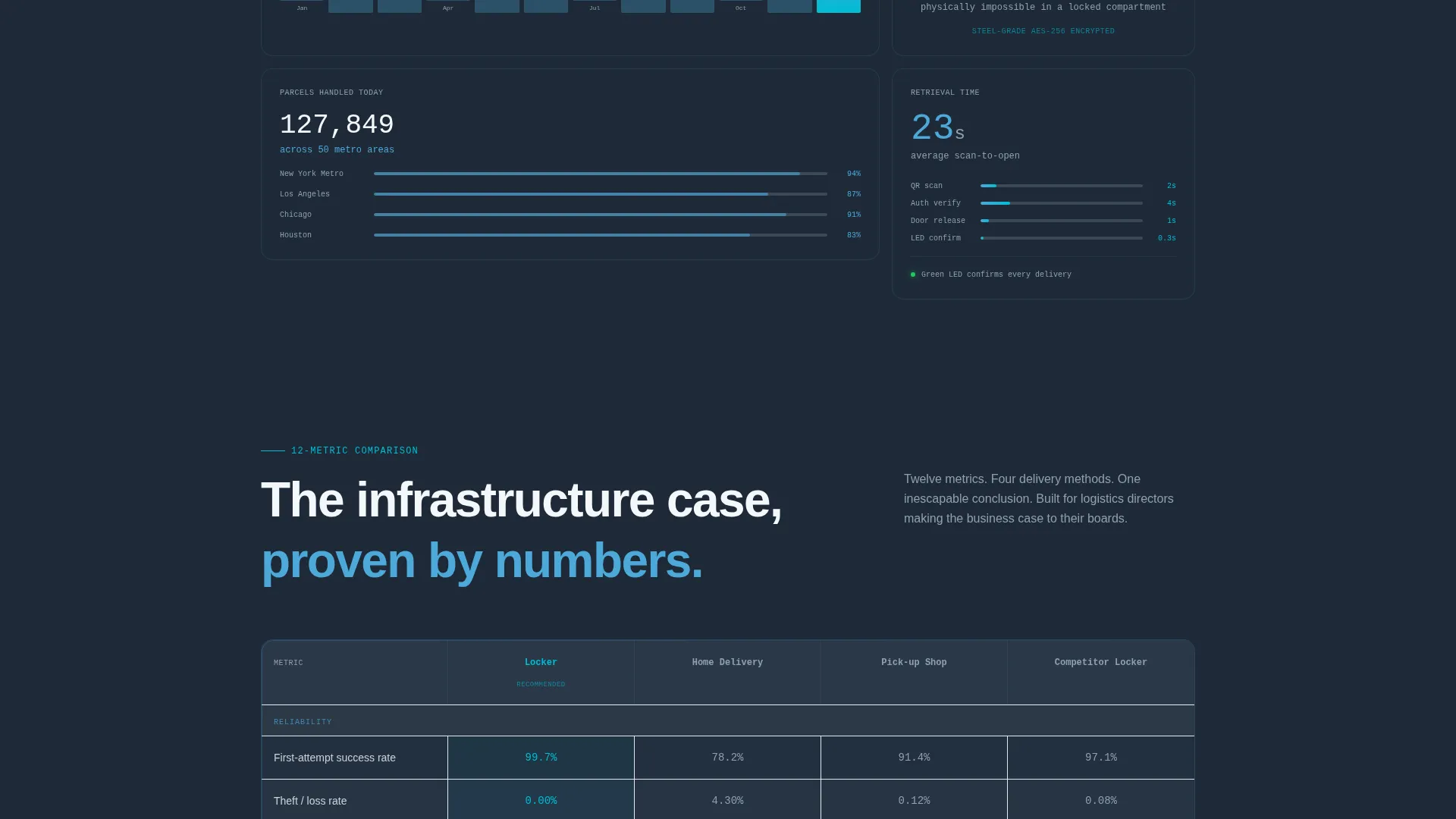Screen dimensions: 1456x819
Task: Click the 127,849 parcels count
Action: click(337, 124)
